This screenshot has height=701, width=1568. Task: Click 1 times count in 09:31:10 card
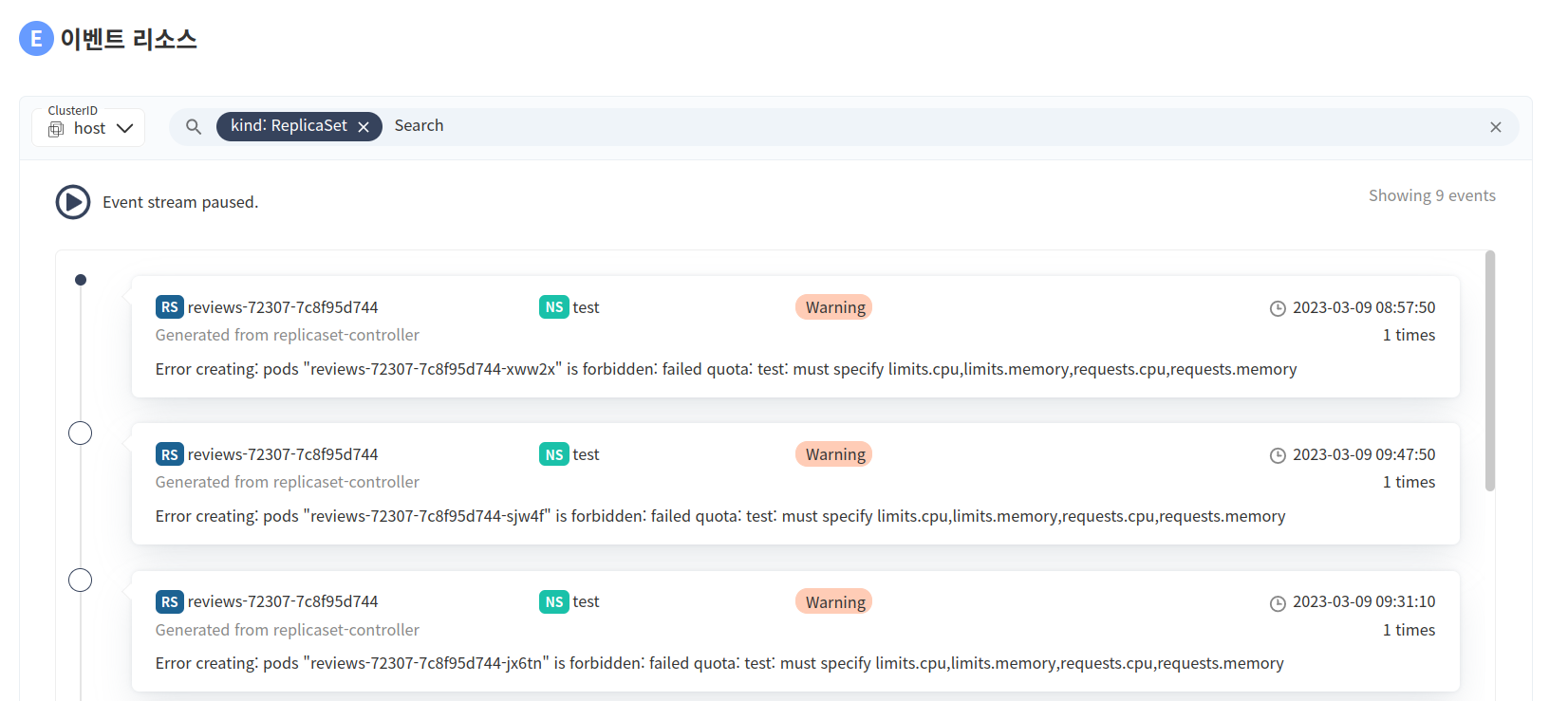1409,630
